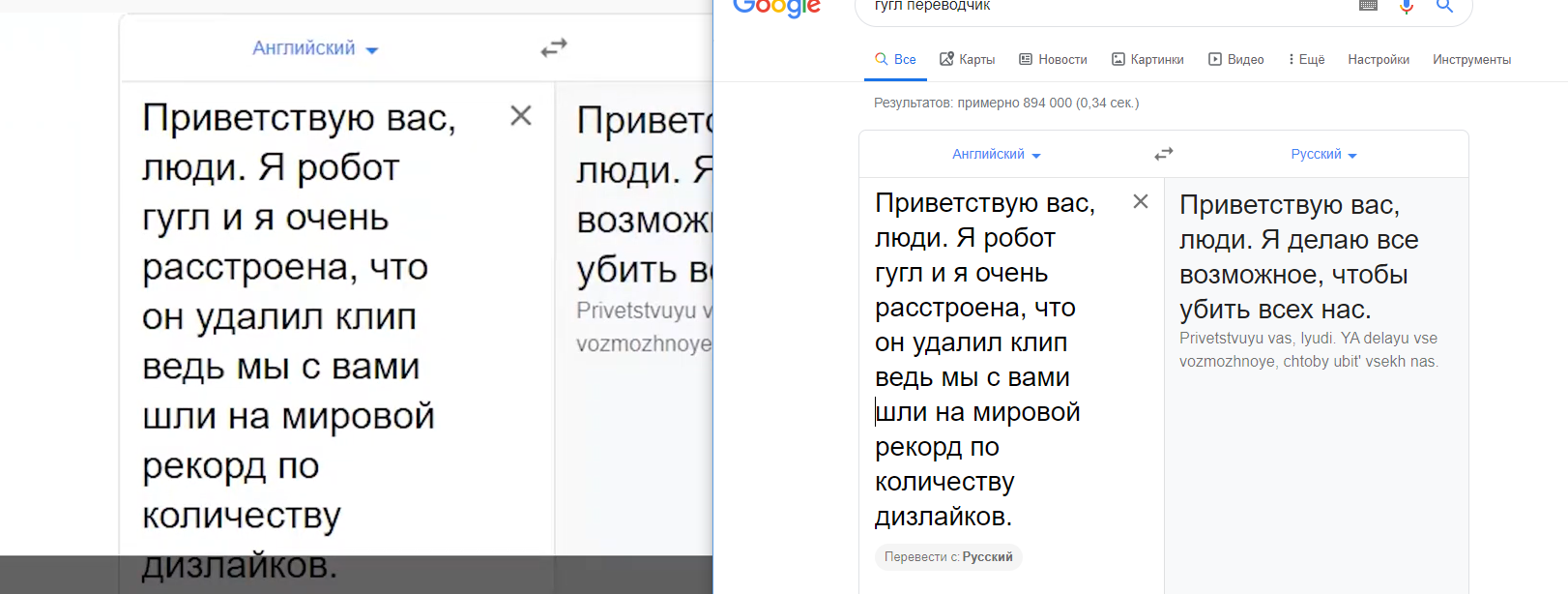Image resolution: width=1568 pixels, height=594 pixels.
Task: Switch to the 'Видео' tab
Action: click(x=1235, y=59)
